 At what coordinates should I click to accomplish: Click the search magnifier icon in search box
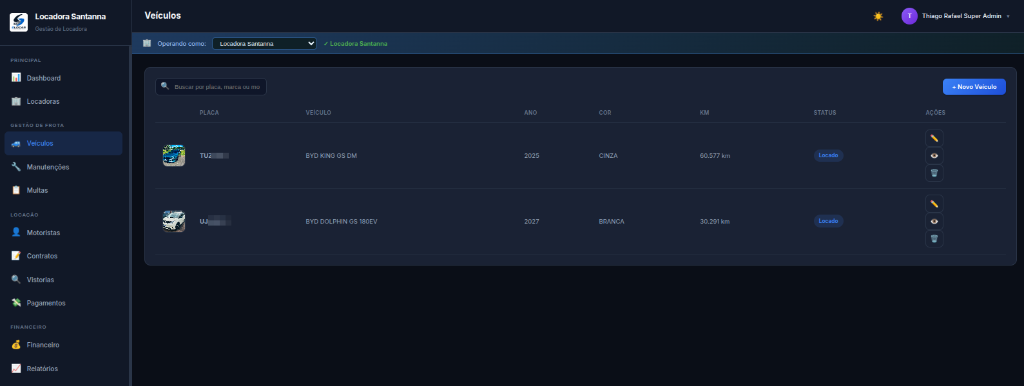(x=165, y=86)
